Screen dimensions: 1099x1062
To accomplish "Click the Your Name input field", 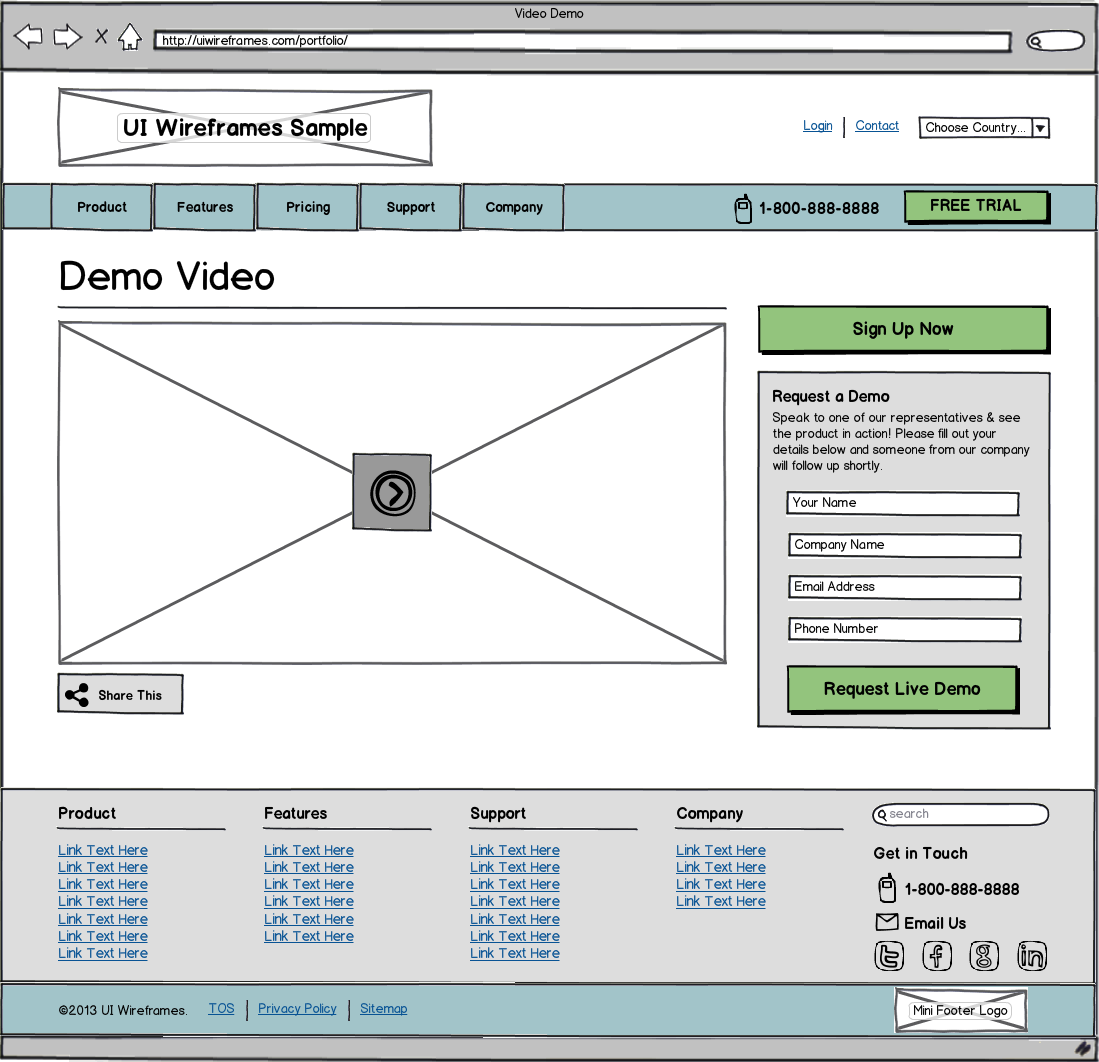I will click(902, 503).
